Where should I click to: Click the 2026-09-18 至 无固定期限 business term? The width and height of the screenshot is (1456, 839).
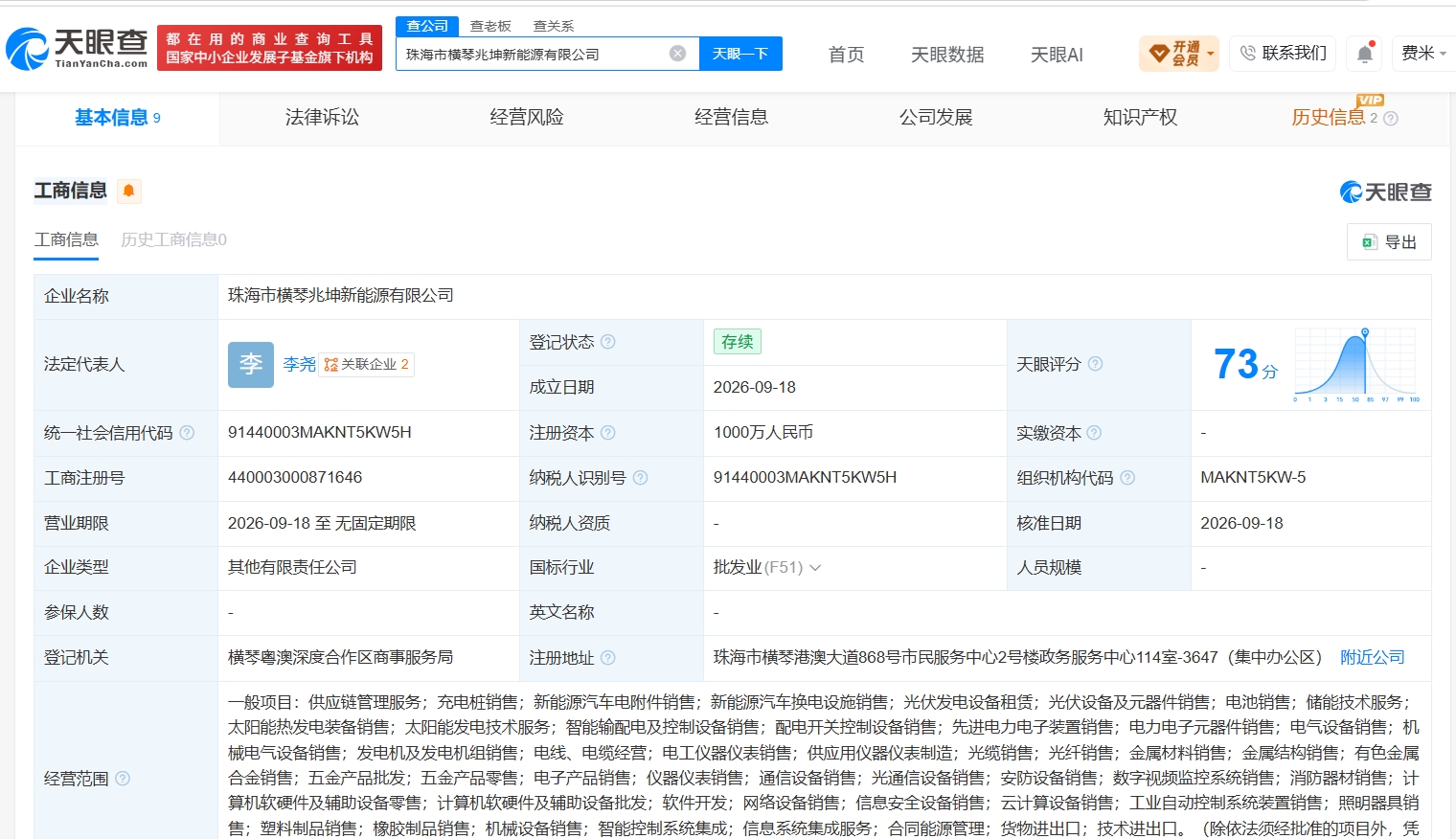(x=322, y=523)
